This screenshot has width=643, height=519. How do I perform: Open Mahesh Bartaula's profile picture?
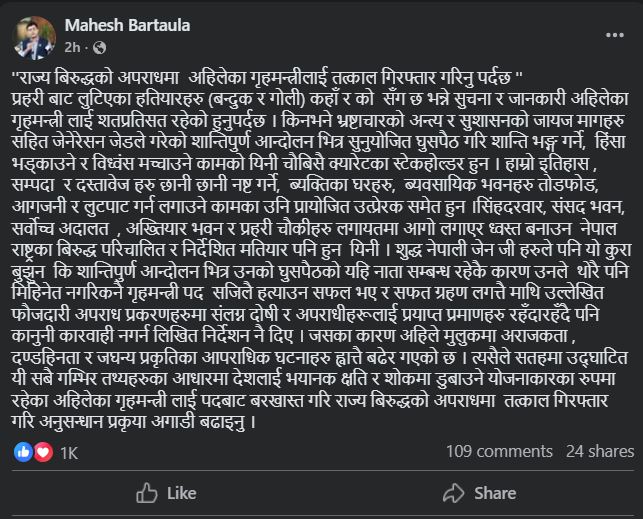click(32, 35)
